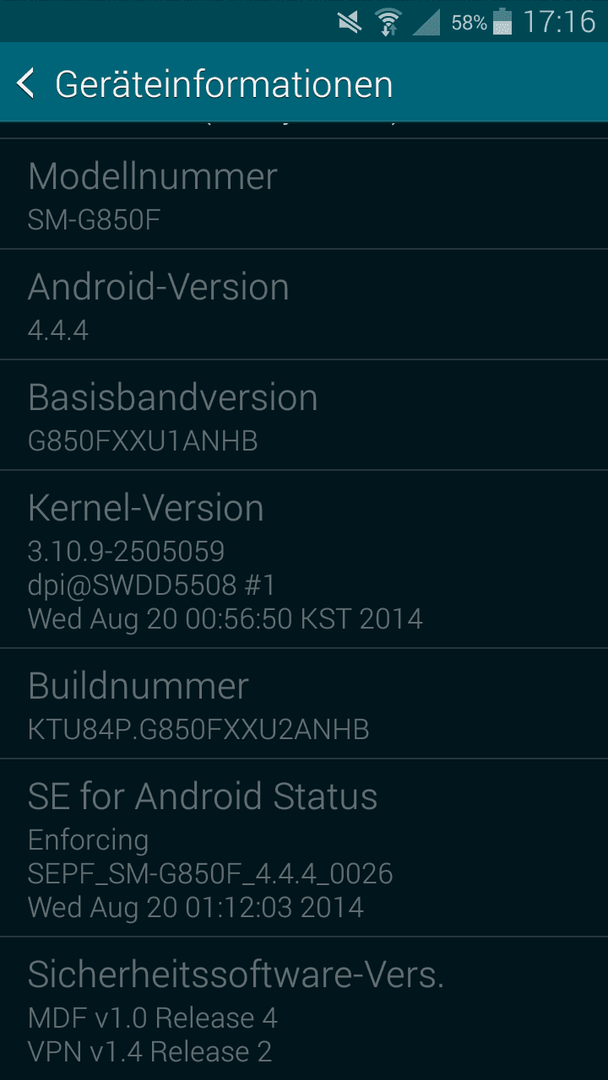
Task: Tap the back arrow next to Geräteinformationen
Action: pos(25,83)
